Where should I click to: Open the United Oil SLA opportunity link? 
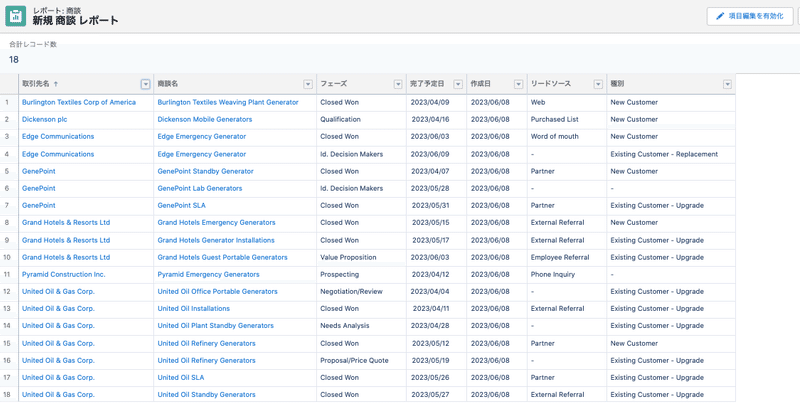181,378
